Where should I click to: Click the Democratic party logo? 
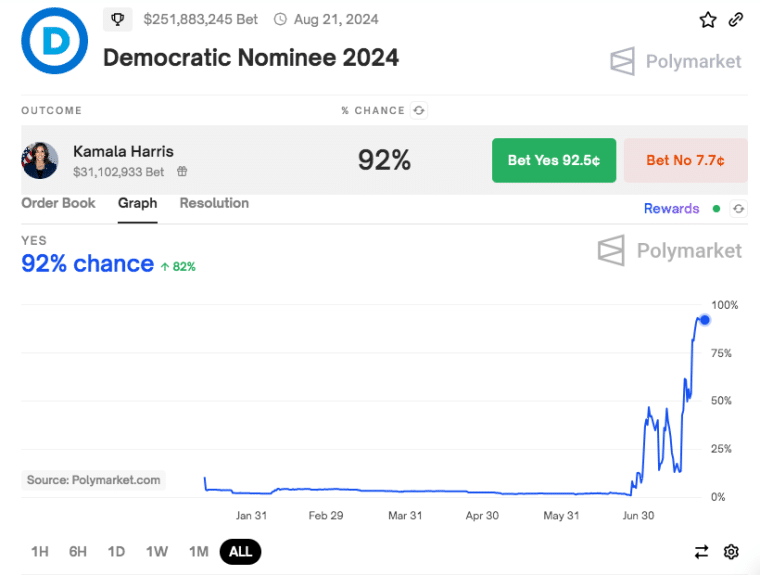[x=55, y=41]
